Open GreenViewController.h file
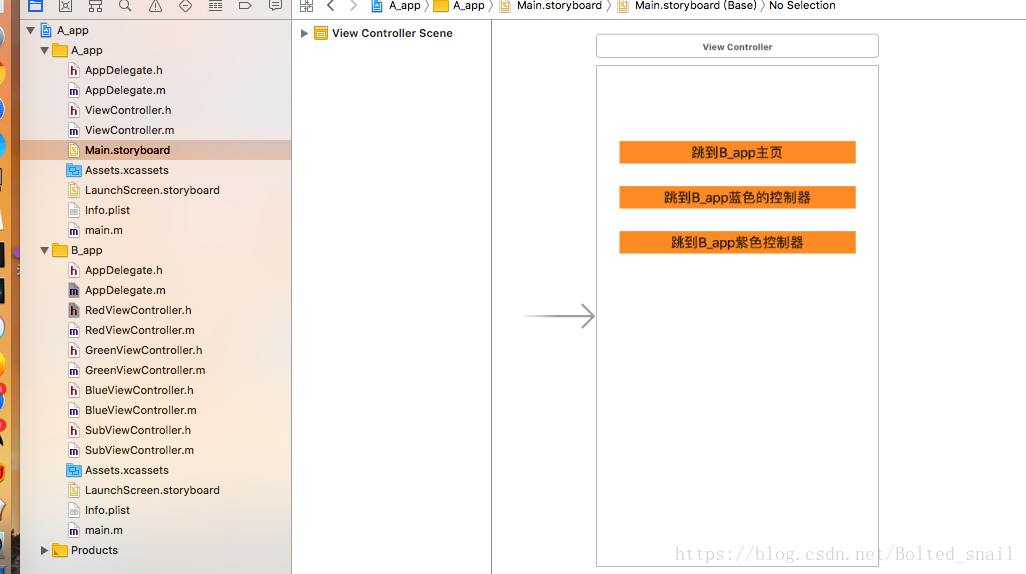Image resolution: width=1026 pixels, height=574 pixels. [x=143, y=350]
